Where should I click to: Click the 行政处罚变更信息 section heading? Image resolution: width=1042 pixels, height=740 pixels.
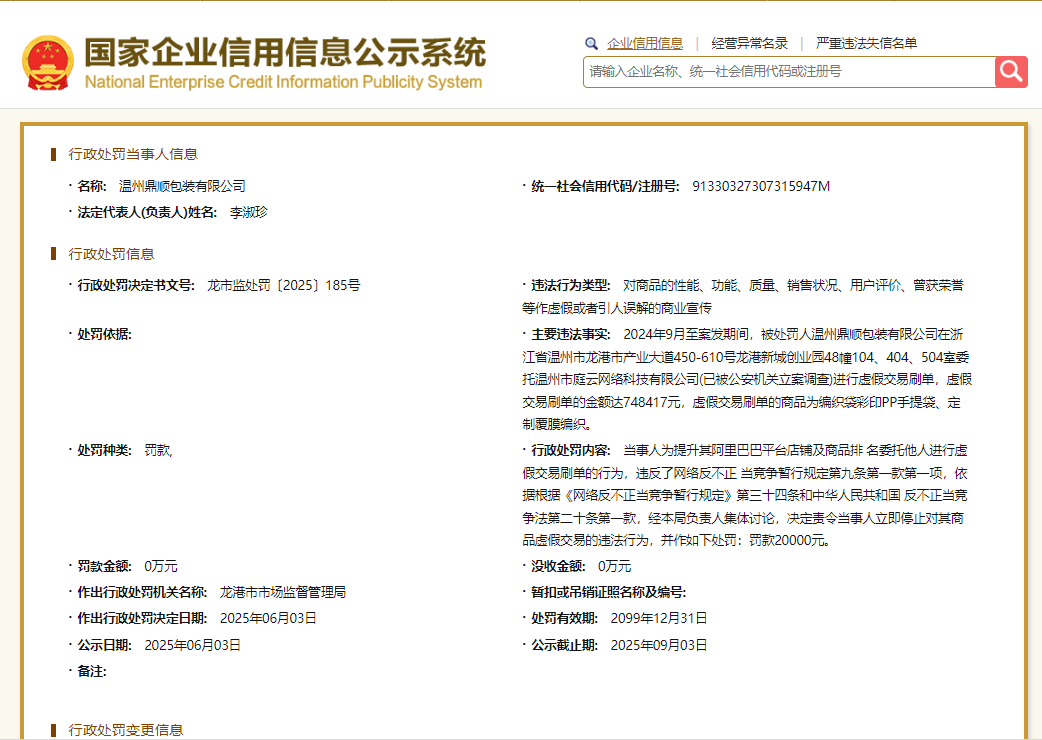(x=126, y=730)
